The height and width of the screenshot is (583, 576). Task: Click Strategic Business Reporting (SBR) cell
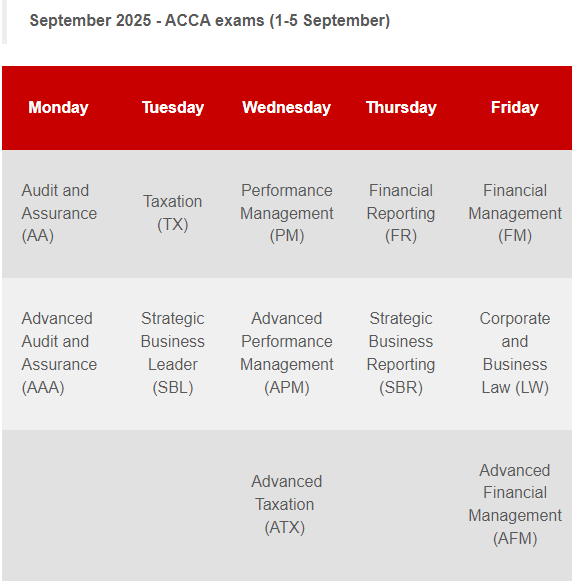click(x=401, y=353)
